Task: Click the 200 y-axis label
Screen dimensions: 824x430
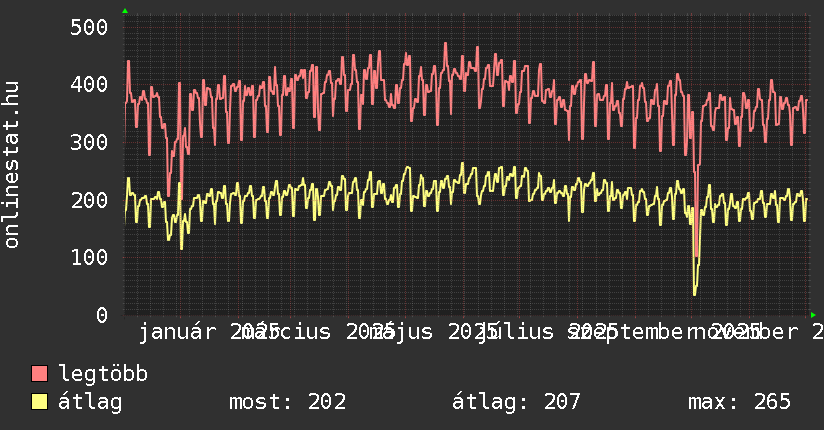Action: (89, 200)
